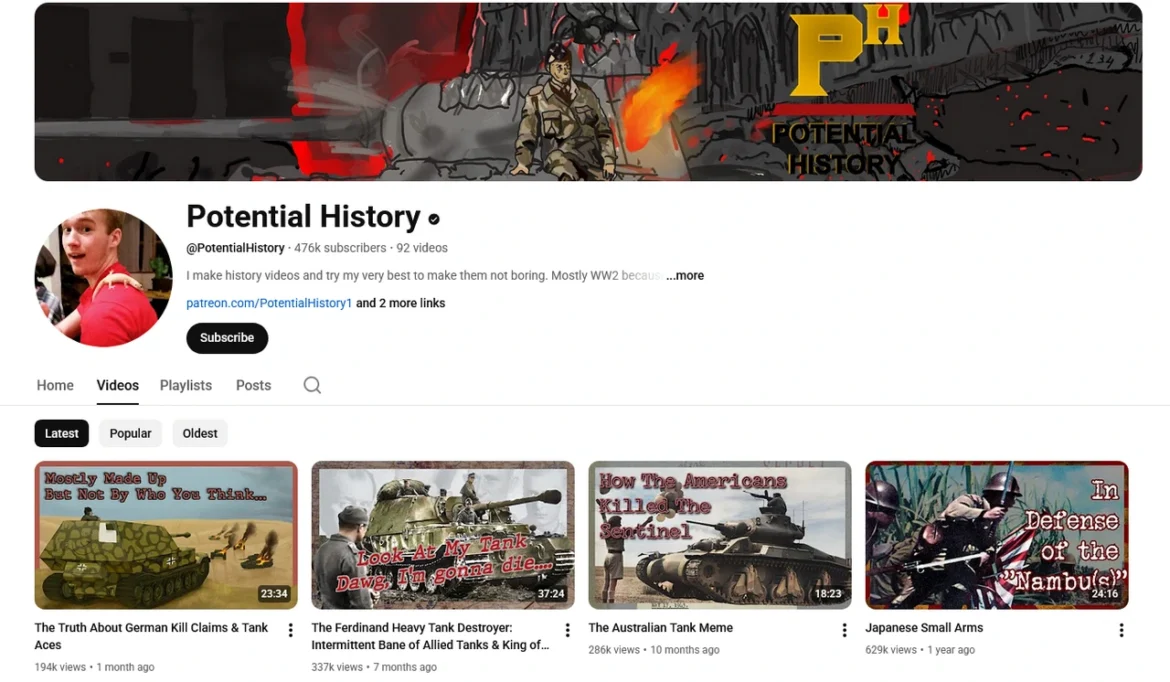Click '286k views • 10 months ago' text

654,650
